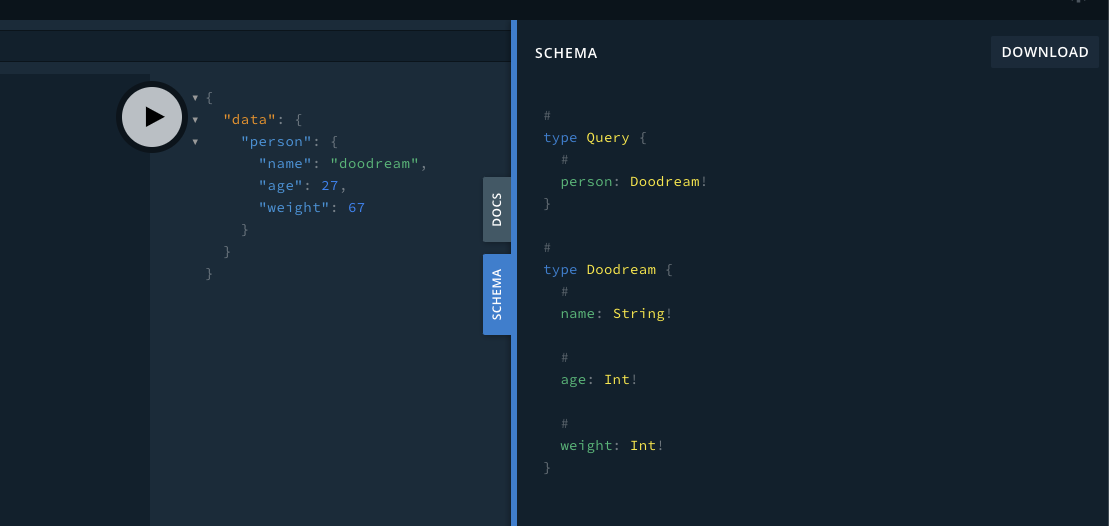Image resolution: width=1109 pixels, height=526 pixels.
Task: Click the Doodream type definition name
Action: (x=621, y=269)
